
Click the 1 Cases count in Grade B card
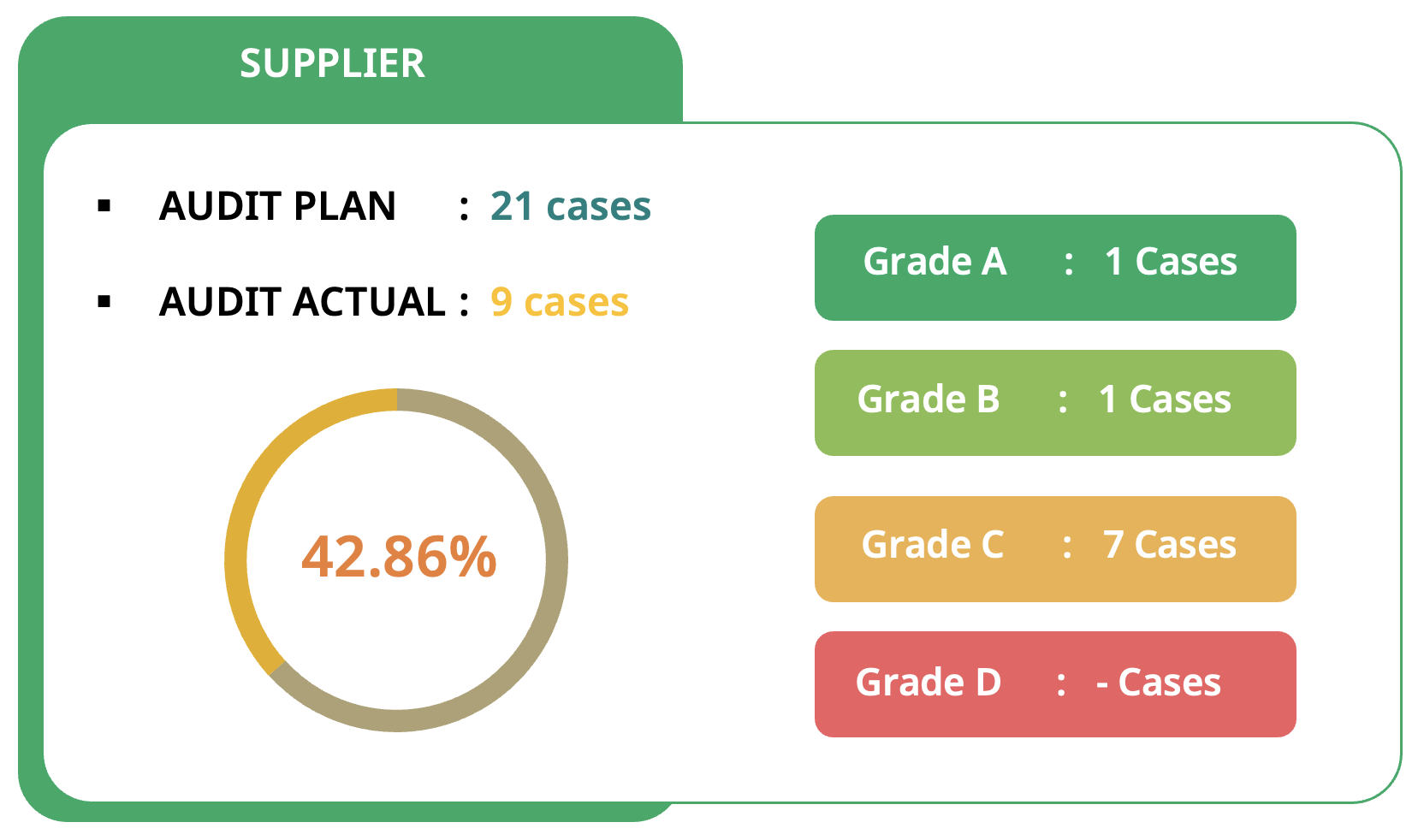[x=1165, y=399]
